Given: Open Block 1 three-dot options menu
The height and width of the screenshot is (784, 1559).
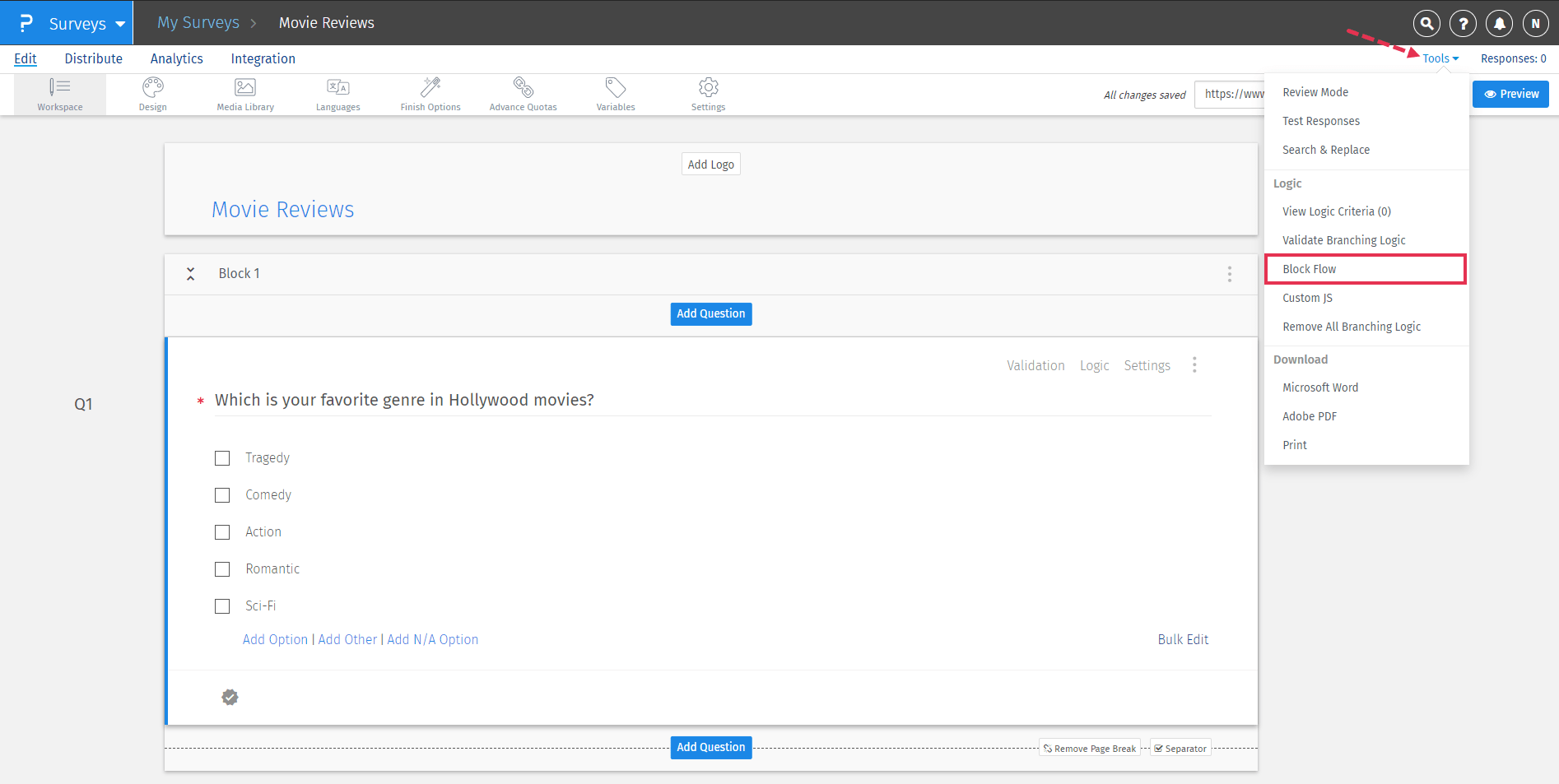Looking at the screenshot, I should (x=1230, y=274).
